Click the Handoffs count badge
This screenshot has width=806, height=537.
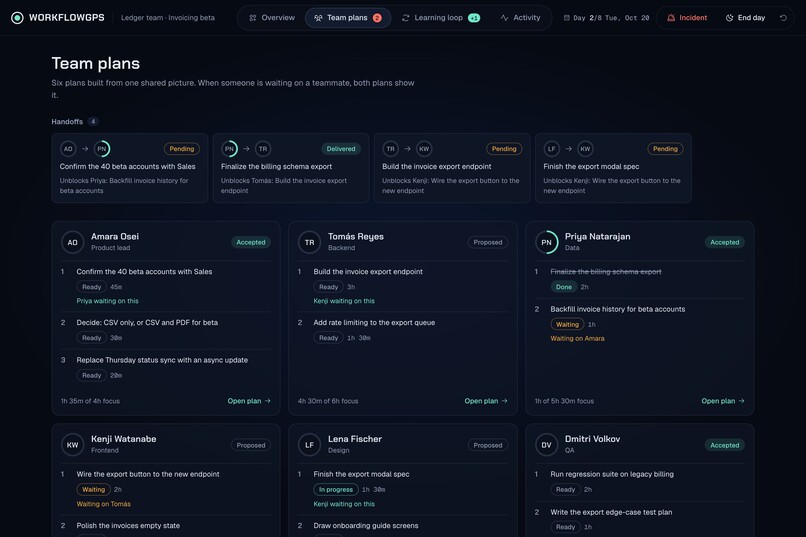pyautogui.click(x=93, y=122)
